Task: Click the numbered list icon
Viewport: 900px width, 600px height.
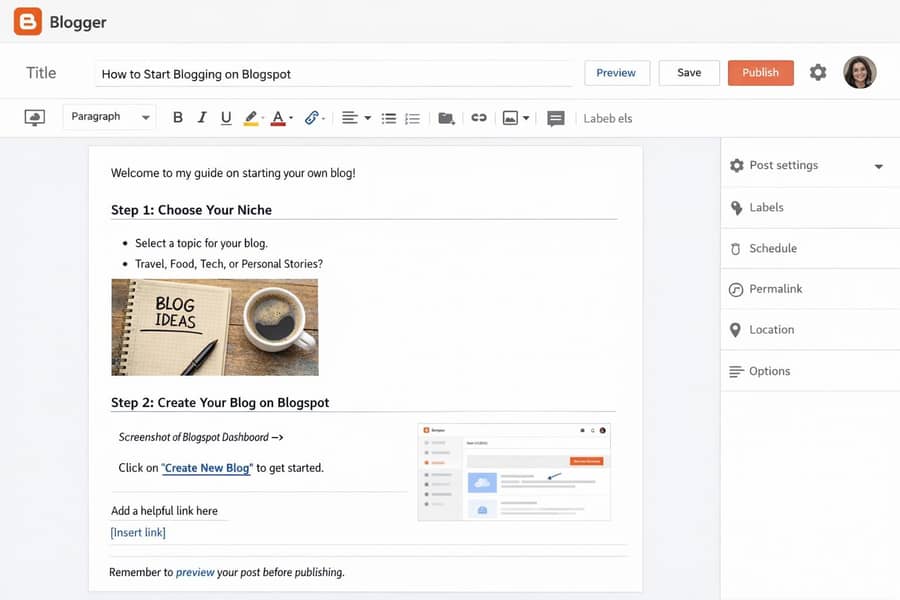Action: point(412,118)
